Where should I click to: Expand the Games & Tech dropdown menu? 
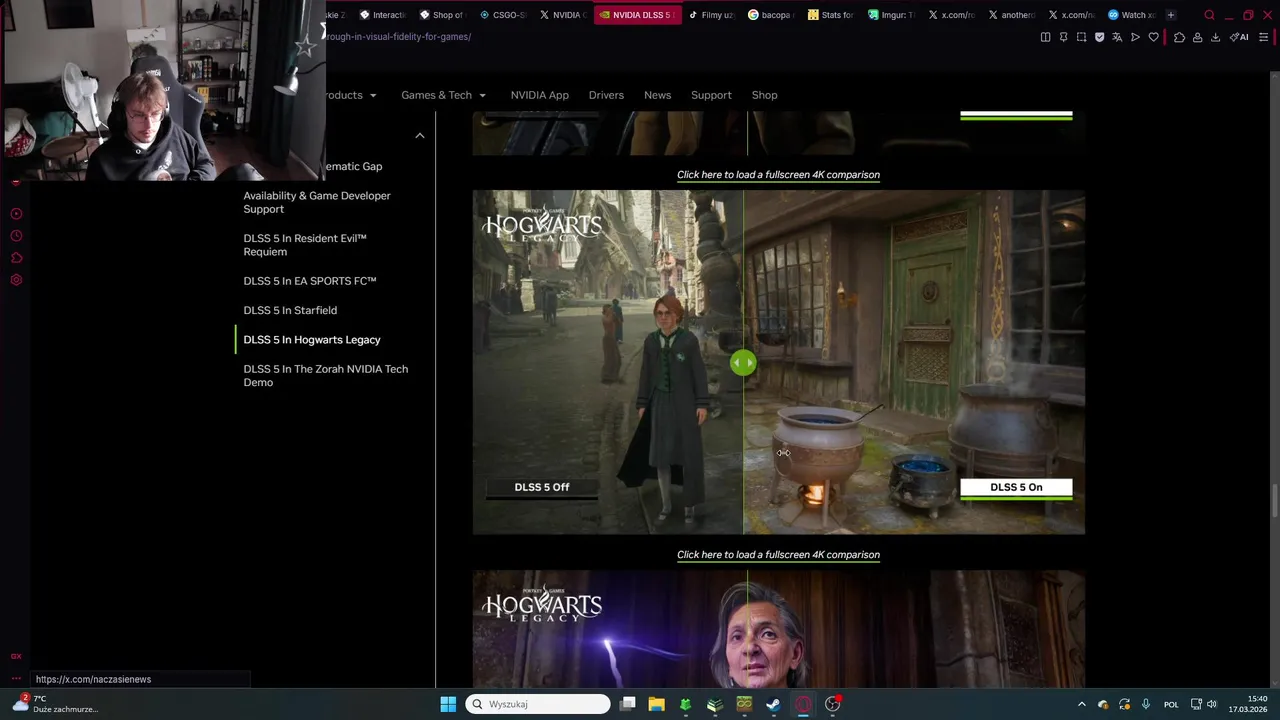443,95
